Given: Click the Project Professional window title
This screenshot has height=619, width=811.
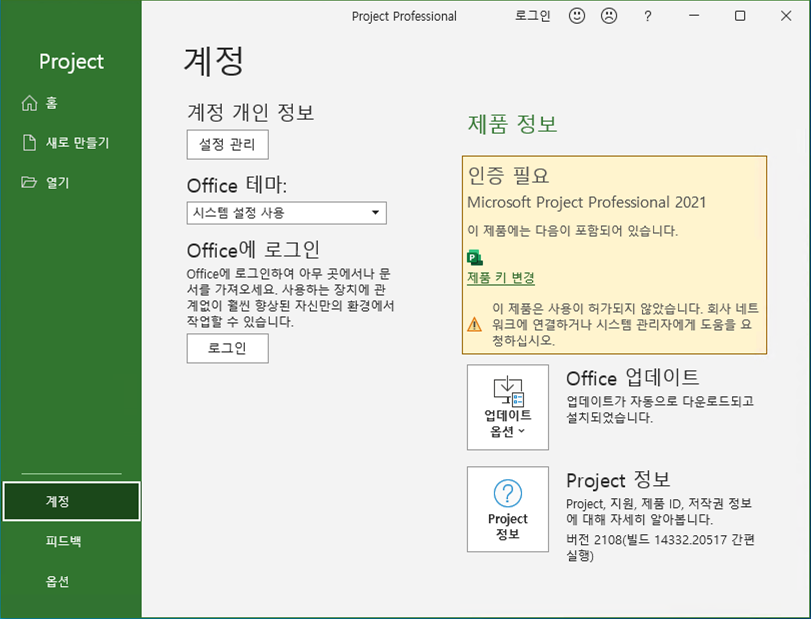Looking at the screenshot, I should (404, 17).
